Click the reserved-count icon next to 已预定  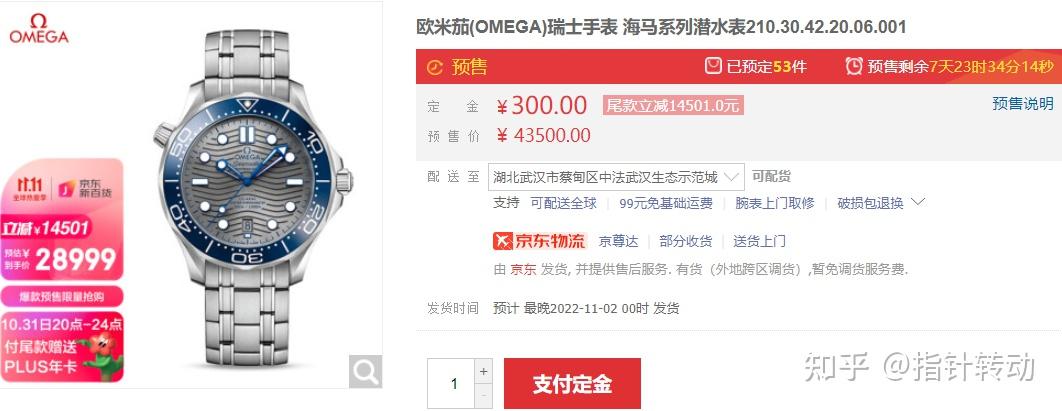[713, 66]
